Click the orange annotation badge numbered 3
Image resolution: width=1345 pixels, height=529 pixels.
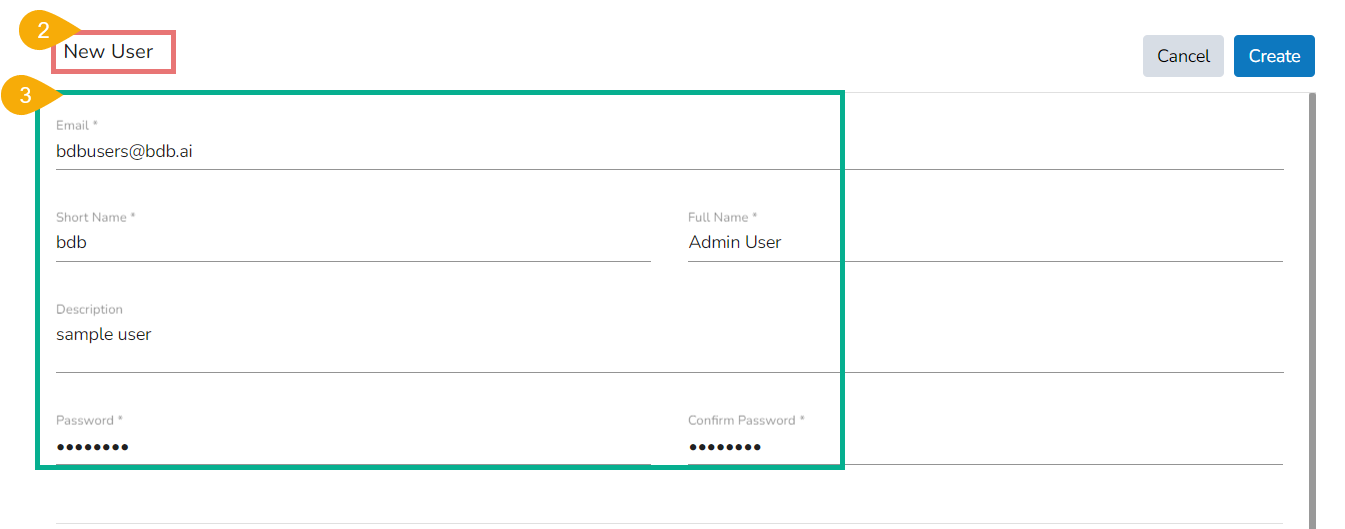(26, 96)
